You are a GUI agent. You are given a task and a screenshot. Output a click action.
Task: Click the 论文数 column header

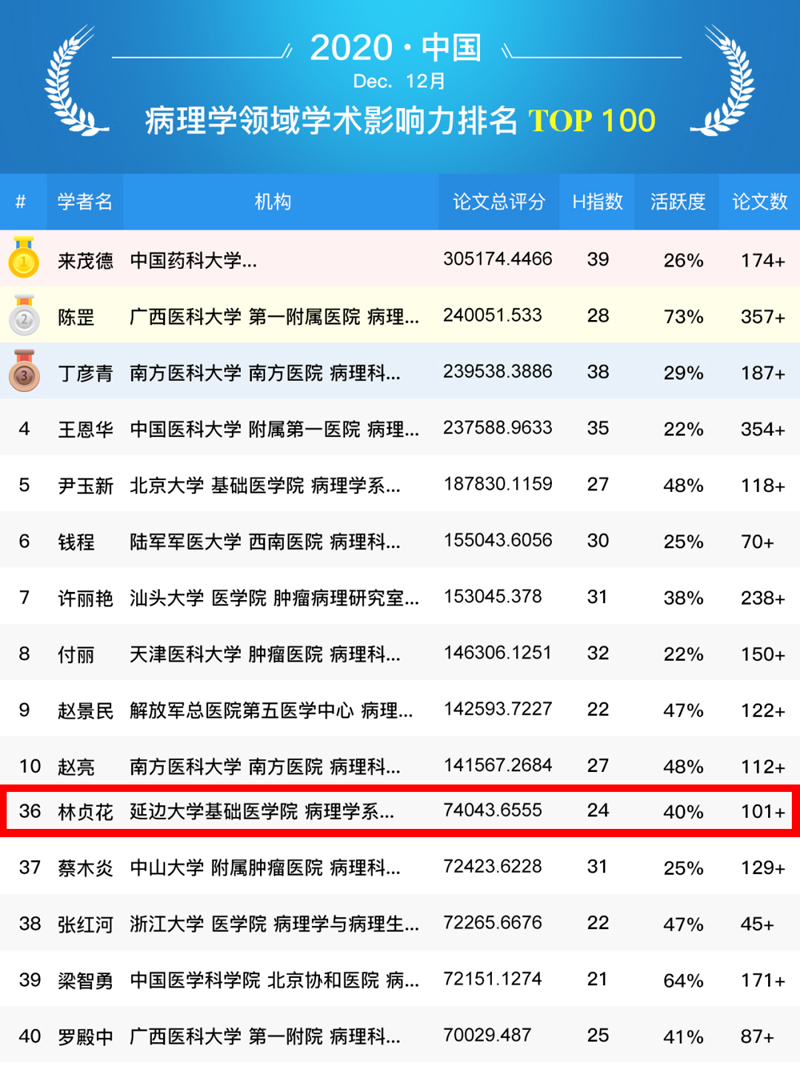pyautogui.click(x=759, y=202)
